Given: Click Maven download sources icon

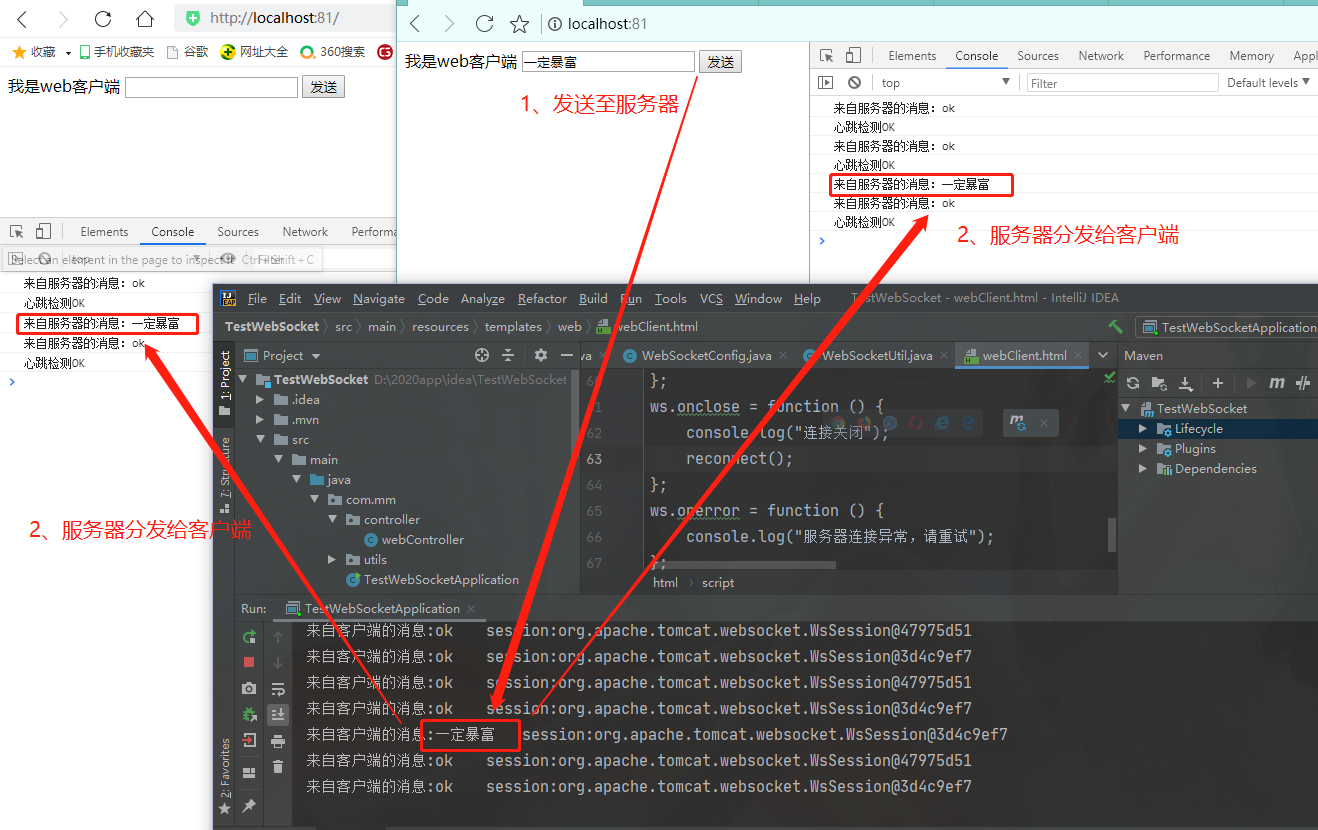Looking at the screenshot, I should 1185,383.
